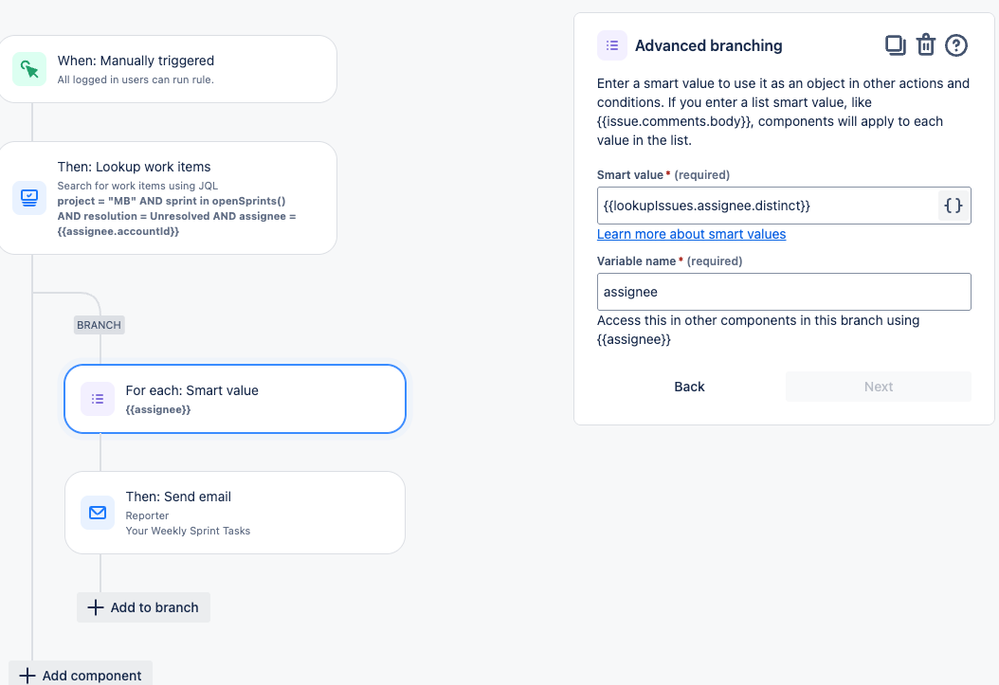Viewport: 999px width, 685px height.
Task: Open the smart value curly braces picker
Action: pyautogui.click(x=954, y=205)
